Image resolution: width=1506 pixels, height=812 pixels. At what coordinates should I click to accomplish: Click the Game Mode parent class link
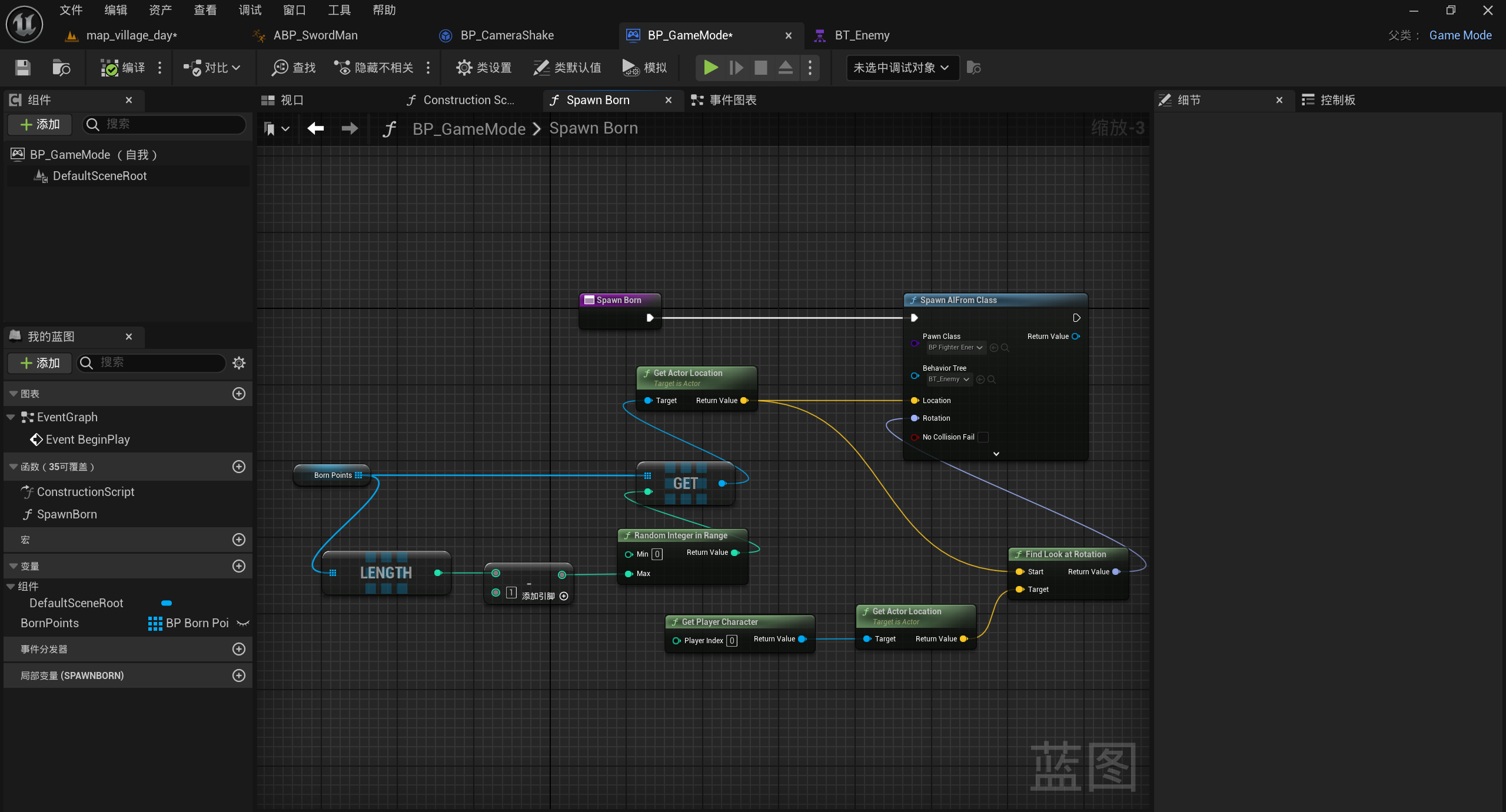click(x=1460, y=35)
